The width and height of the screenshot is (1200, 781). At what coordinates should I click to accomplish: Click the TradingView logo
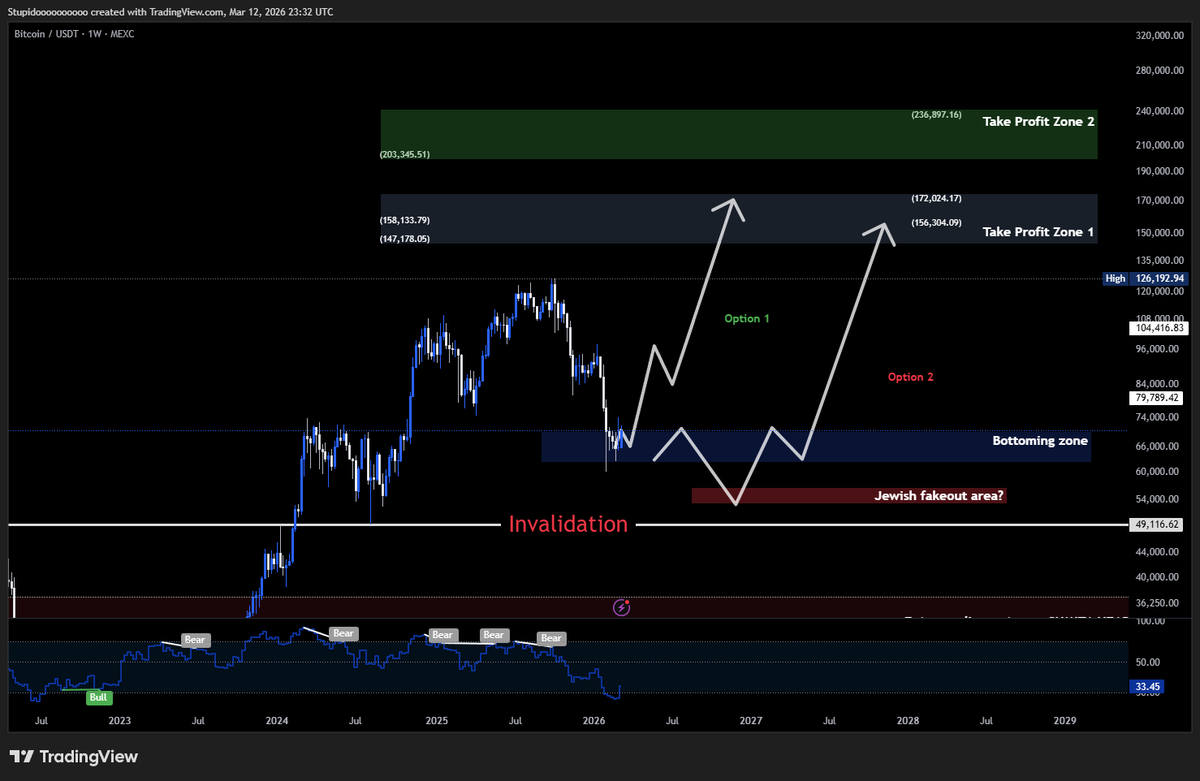(x=73, y=757)
